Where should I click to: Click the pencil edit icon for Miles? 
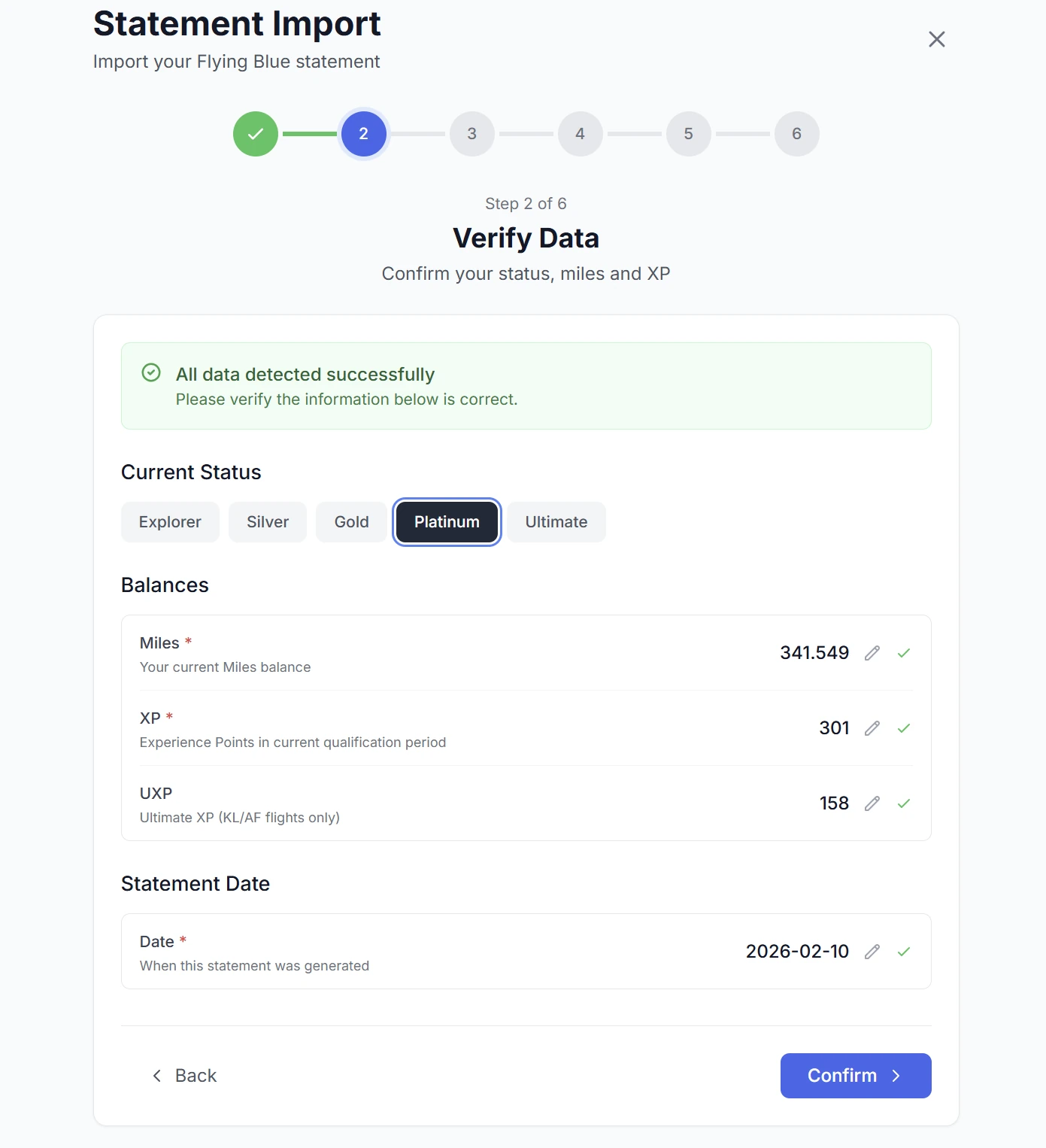[872, 653]
